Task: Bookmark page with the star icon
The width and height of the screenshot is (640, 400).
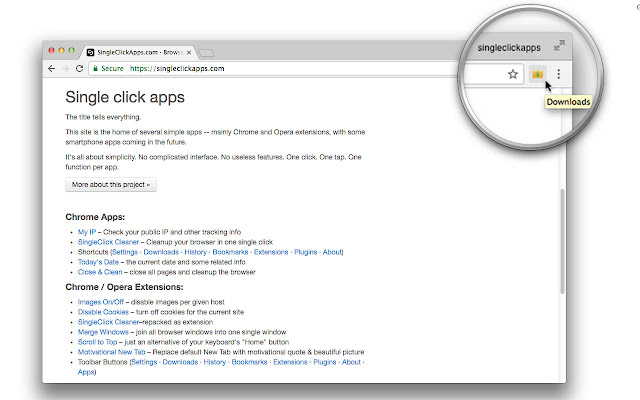Action: 513,74
